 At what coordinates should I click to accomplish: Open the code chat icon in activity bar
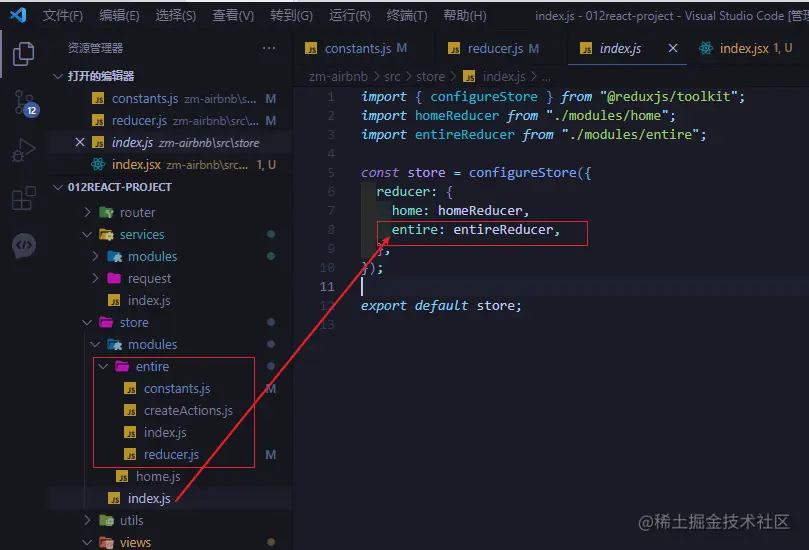click(x=24, y=246)
